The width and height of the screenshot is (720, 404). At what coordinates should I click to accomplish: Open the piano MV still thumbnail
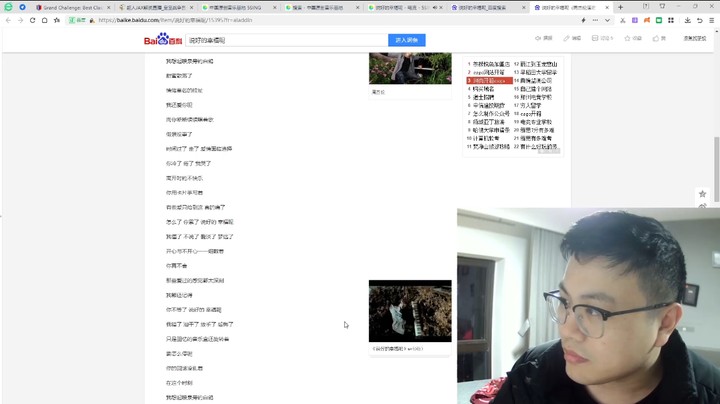pyautogui.click(x=410, y=311)
